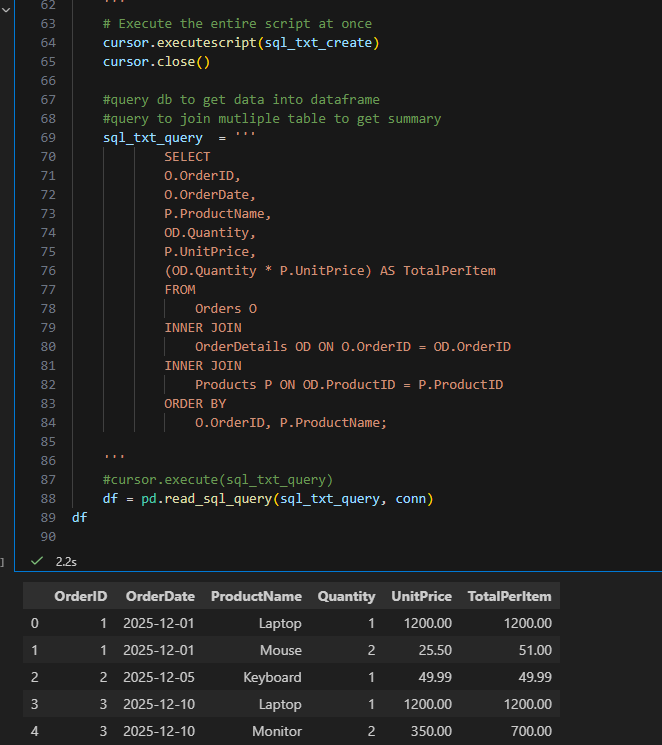Click the df variable on line 89

[x=79, y=517]
